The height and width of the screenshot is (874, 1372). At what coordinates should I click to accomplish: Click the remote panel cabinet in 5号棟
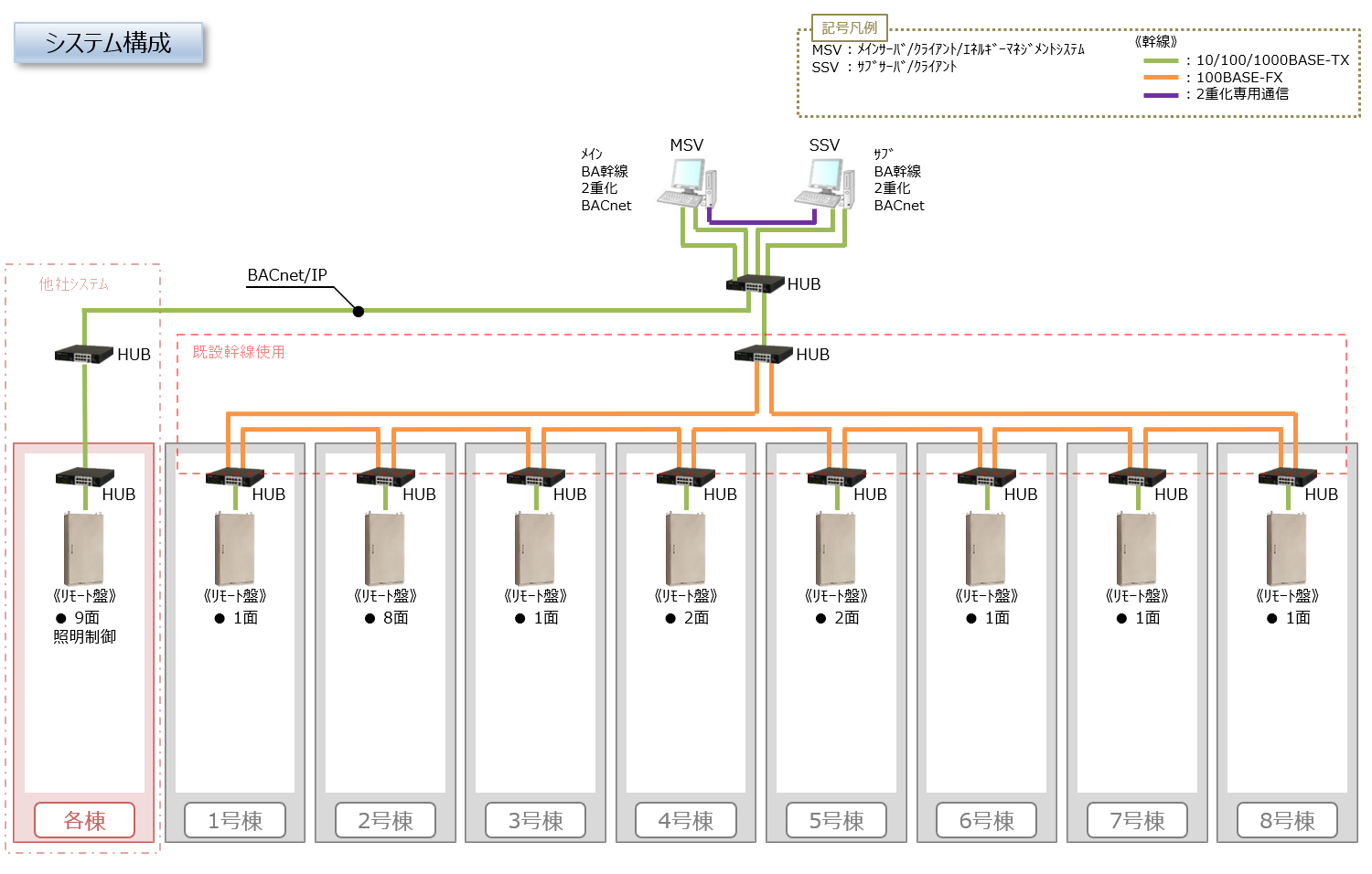pyautogui.click(x=836, y=549)
